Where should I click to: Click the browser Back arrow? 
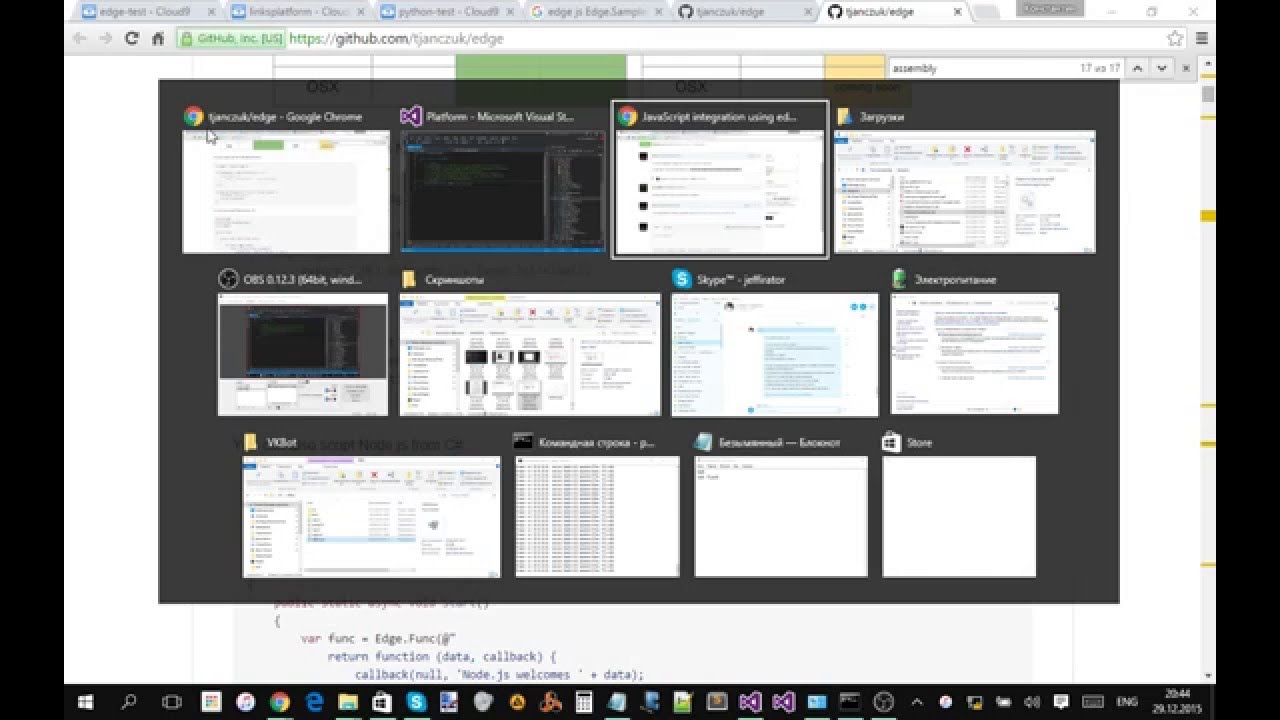click(x=80, y=38)
